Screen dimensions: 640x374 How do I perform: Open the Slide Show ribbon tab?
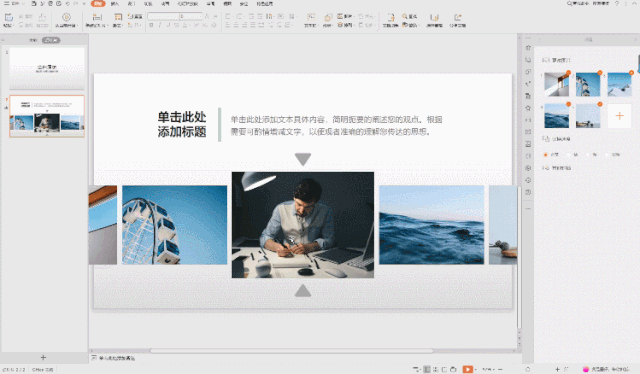188,4
